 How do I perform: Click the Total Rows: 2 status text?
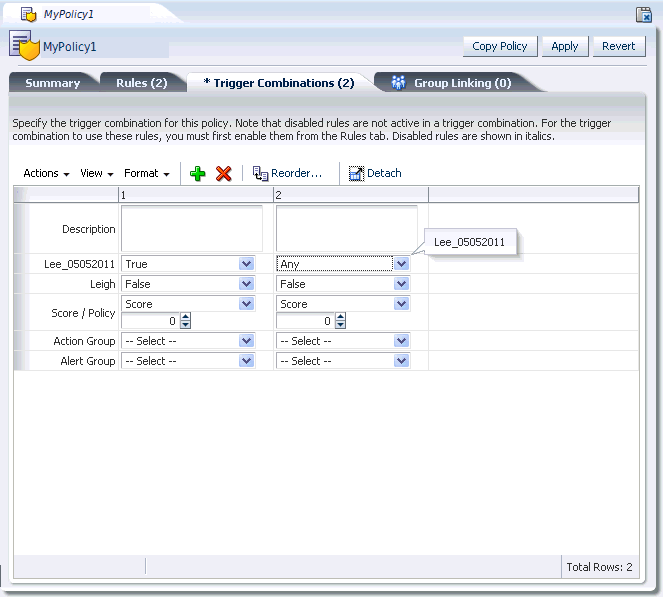(x=599, y=567)
